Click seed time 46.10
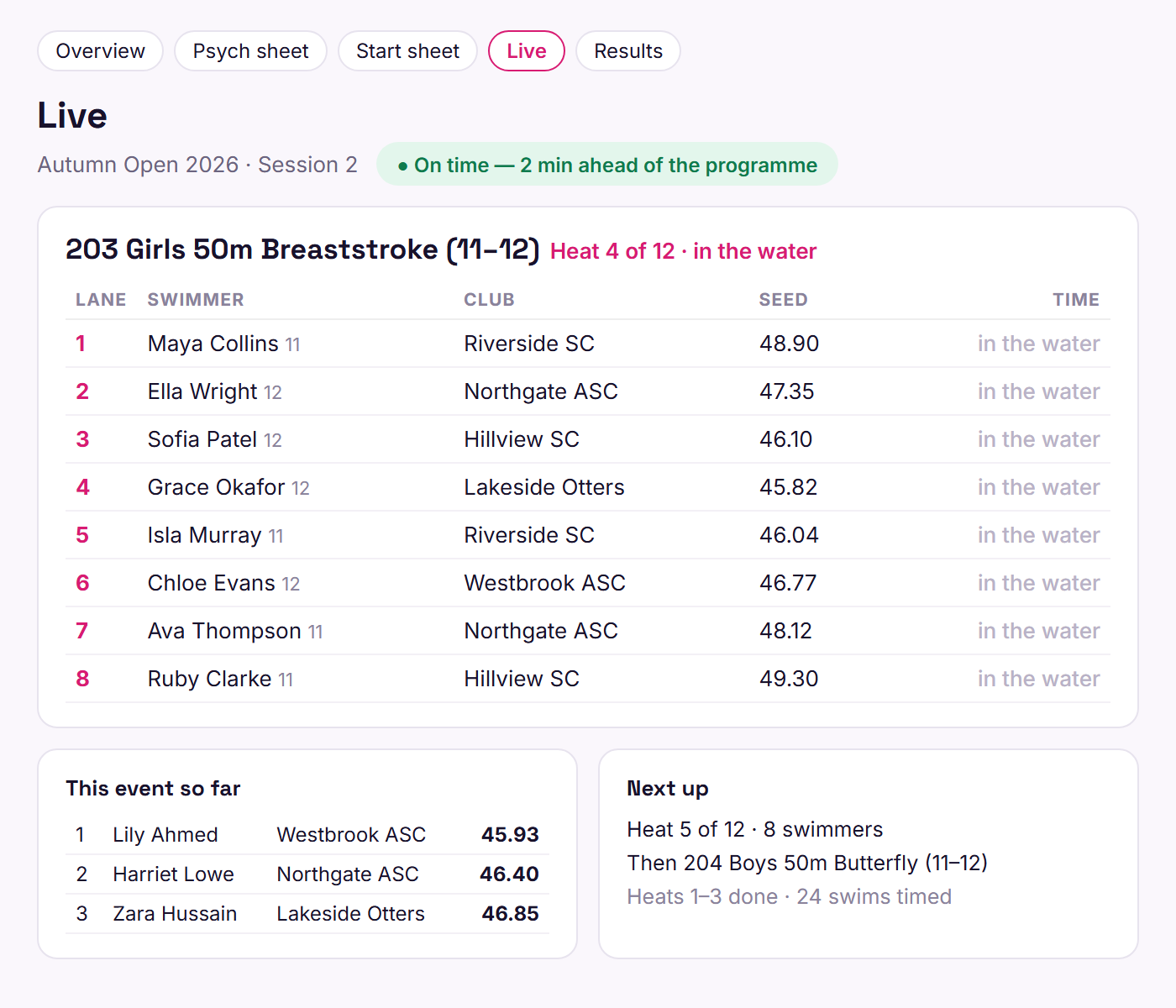This screenshot has height=1008, width=1176. 785,439
